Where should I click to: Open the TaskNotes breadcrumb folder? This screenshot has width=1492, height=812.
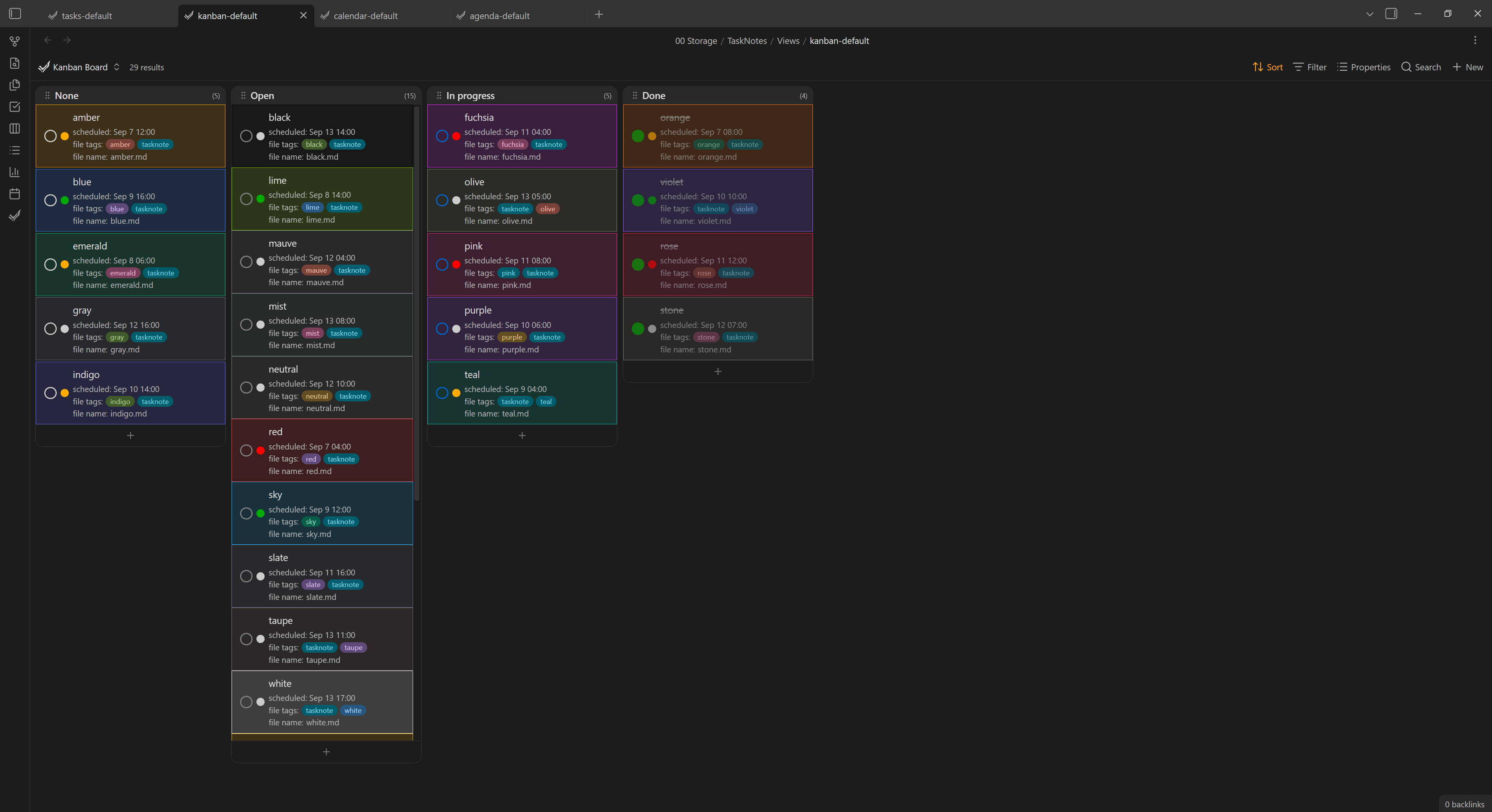pos(746,40)
